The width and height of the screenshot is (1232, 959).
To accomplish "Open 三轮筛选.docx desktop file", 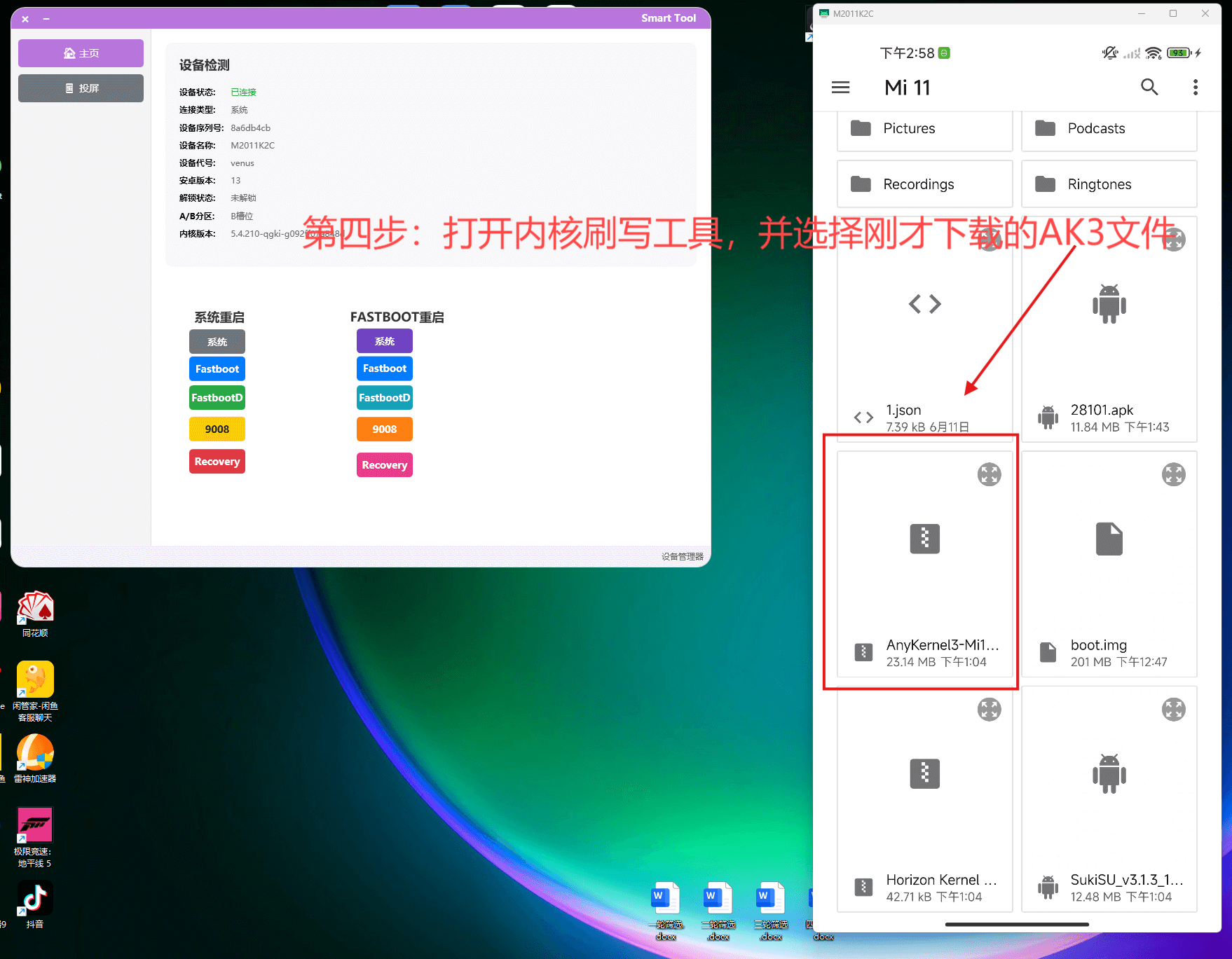I will point(771,911).
